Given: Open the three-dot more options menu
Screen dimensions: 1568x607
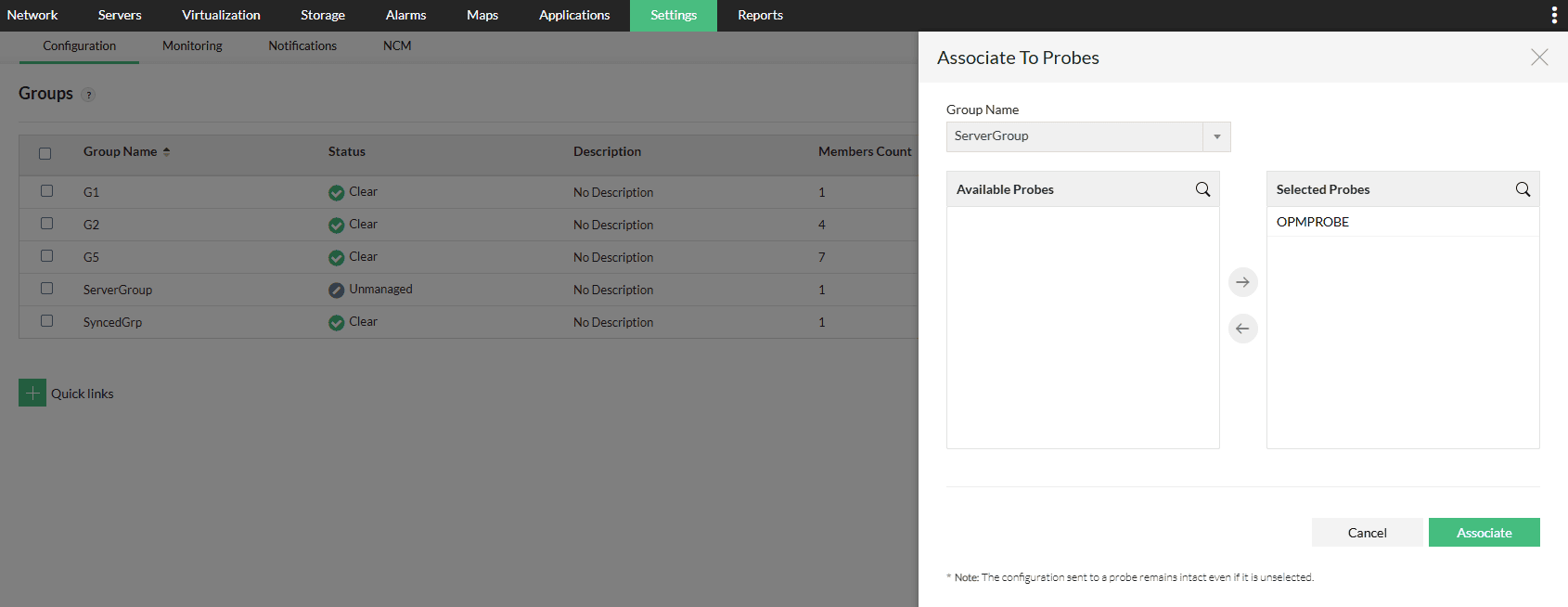Looking at the screenshot, I should click(x=1554, y=15).
